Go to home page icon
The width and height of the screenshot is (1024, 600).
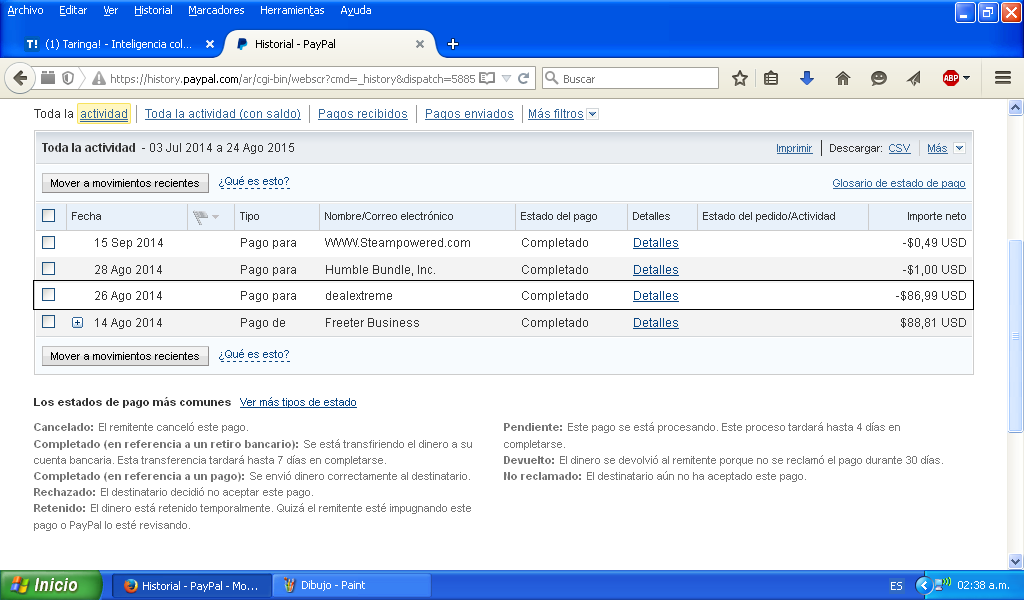[x=842, y=78]
